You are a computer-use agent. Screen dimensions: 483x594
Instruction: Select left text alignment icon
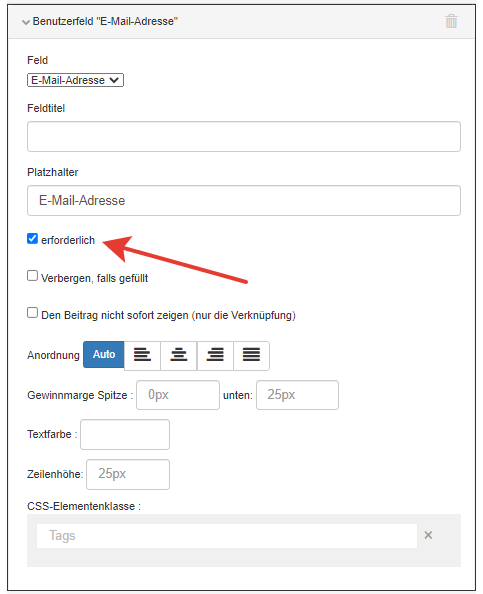pyautogui.click(x=142, y=355)
